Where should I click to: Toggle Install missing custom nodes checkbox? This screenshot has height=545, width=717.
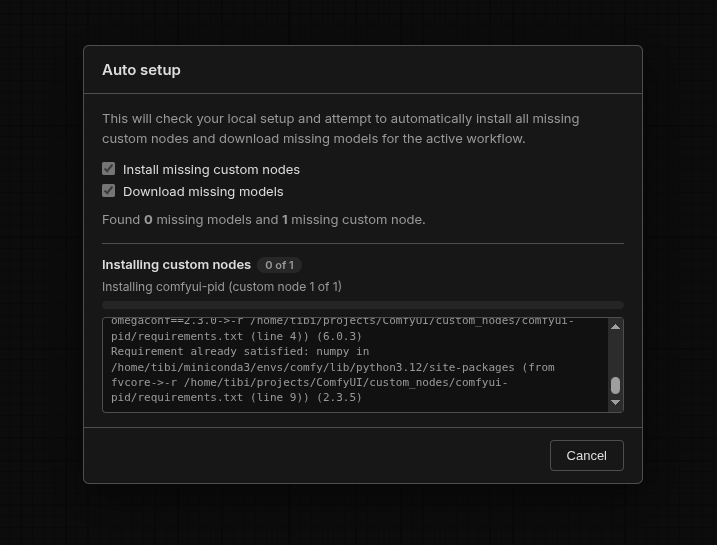click(108, 169)
